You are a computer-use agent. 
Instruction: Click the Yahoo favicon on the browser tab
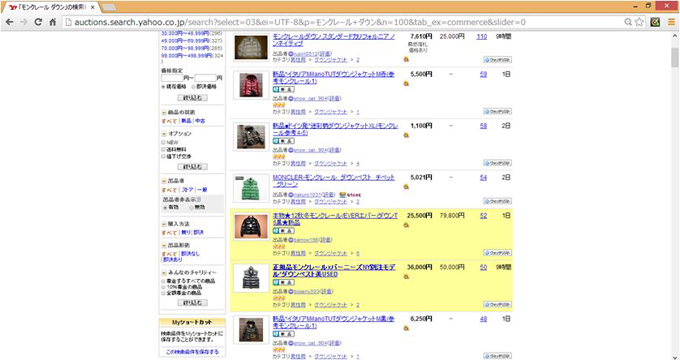click(x=12, y=7)
